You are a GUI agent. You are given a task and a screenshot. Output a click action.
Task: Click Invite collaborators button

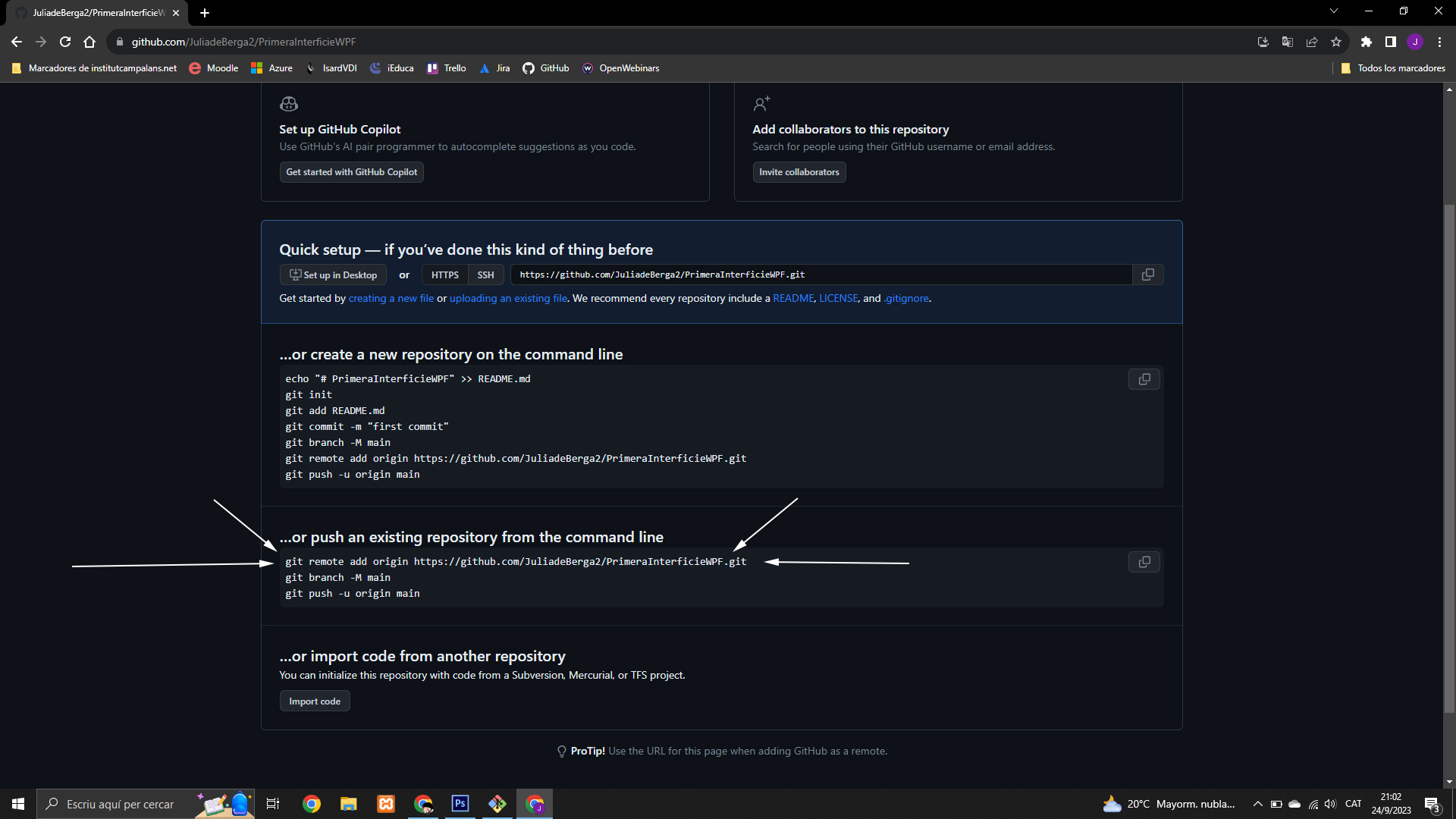pos(799,172)
